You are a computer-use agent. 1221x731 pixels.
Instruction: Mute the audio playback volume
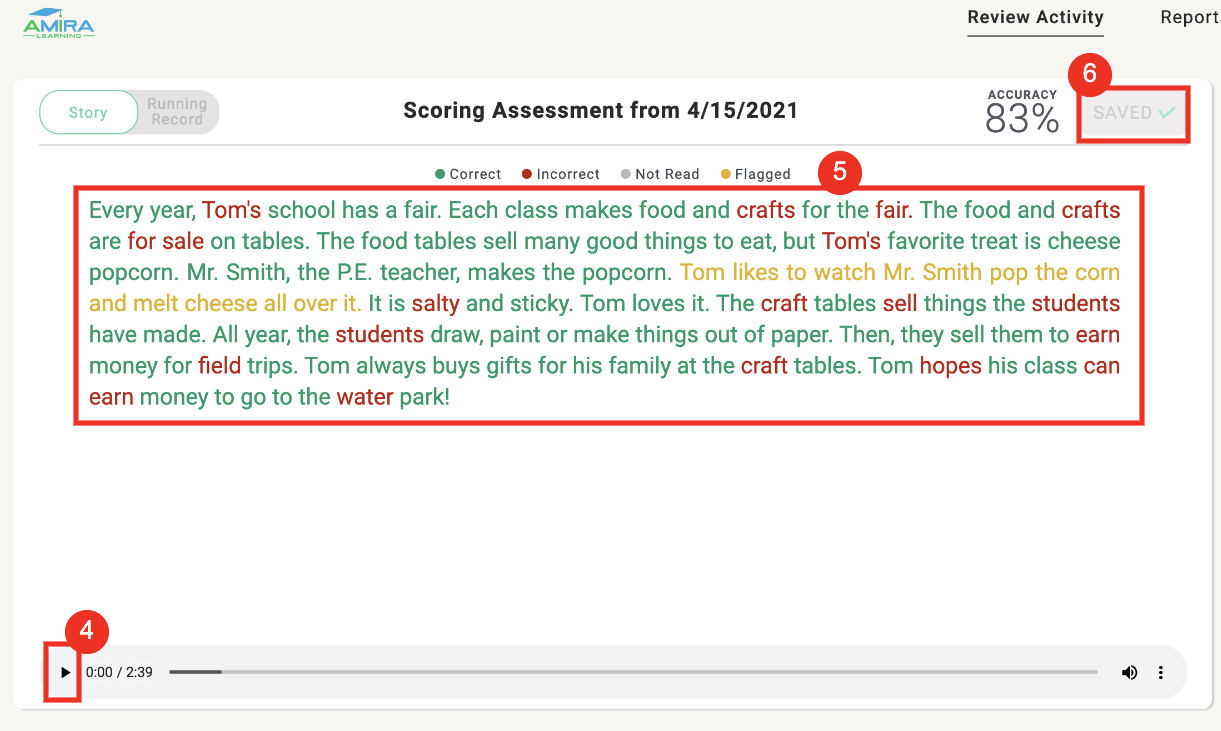coord(1129,672)
